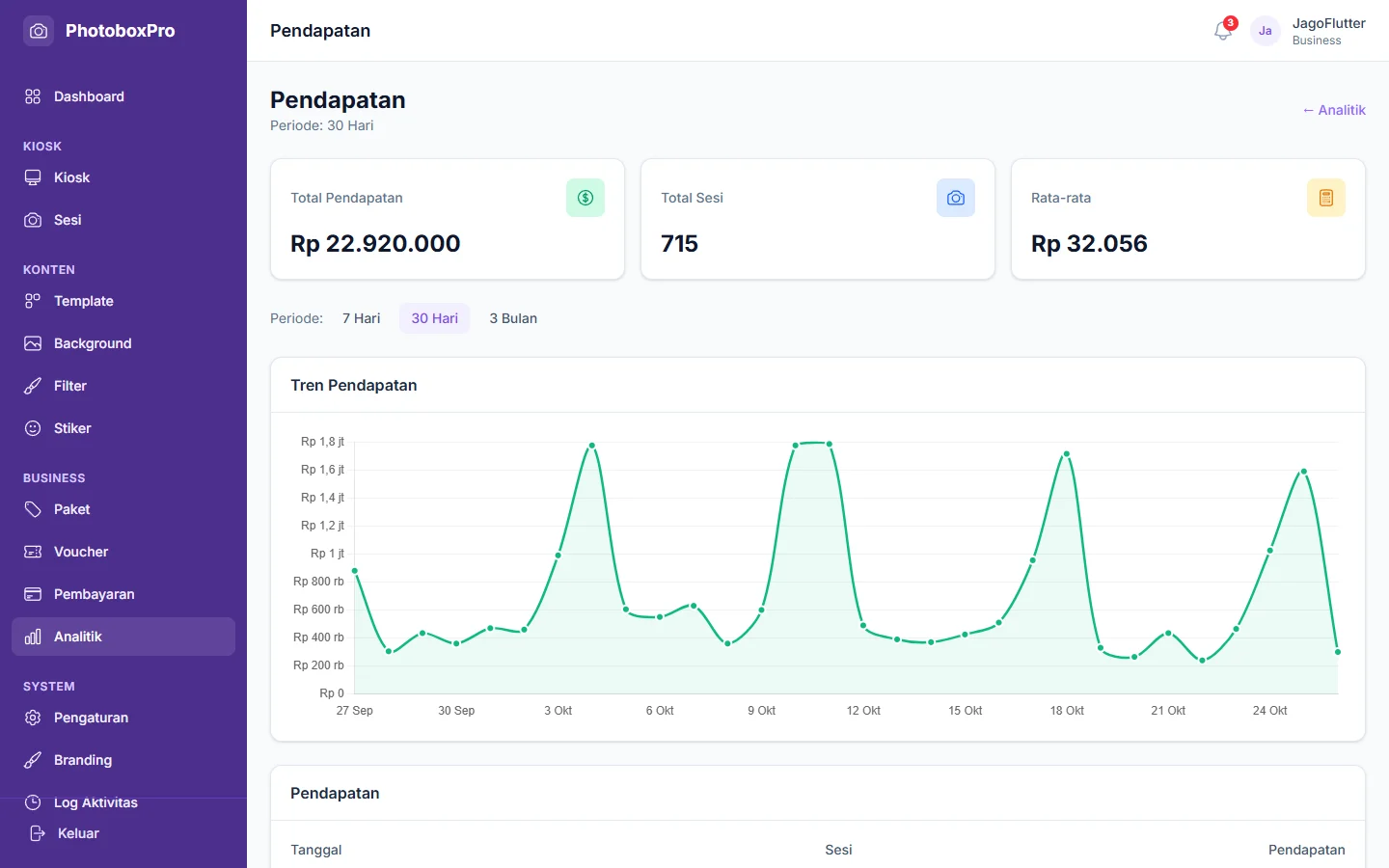This screenshot has height=868, width=1389.
Task: Click the Voucher ticket icon
Action: 33,552
